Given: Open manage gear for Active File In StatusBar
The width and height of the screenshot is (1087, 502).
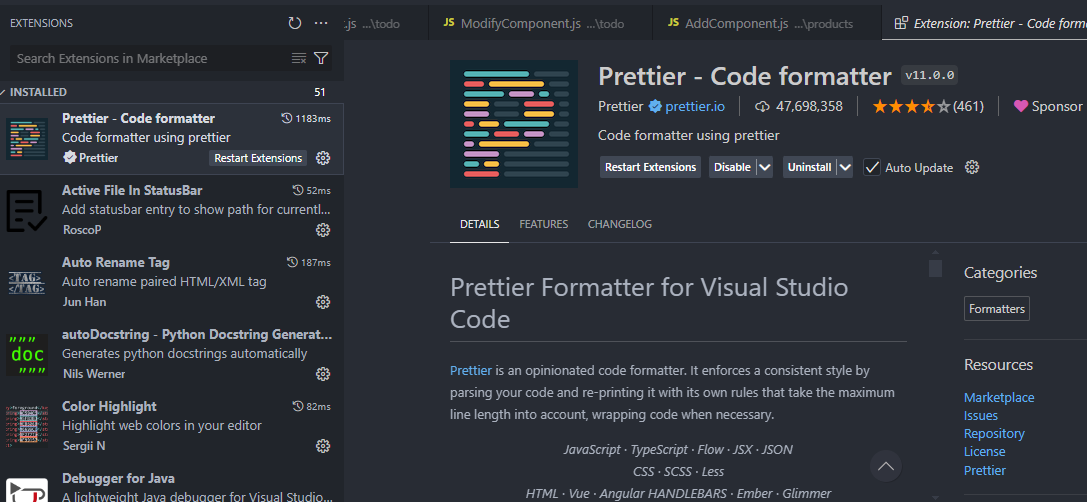Looking at the screenshot, I should 322,230.
